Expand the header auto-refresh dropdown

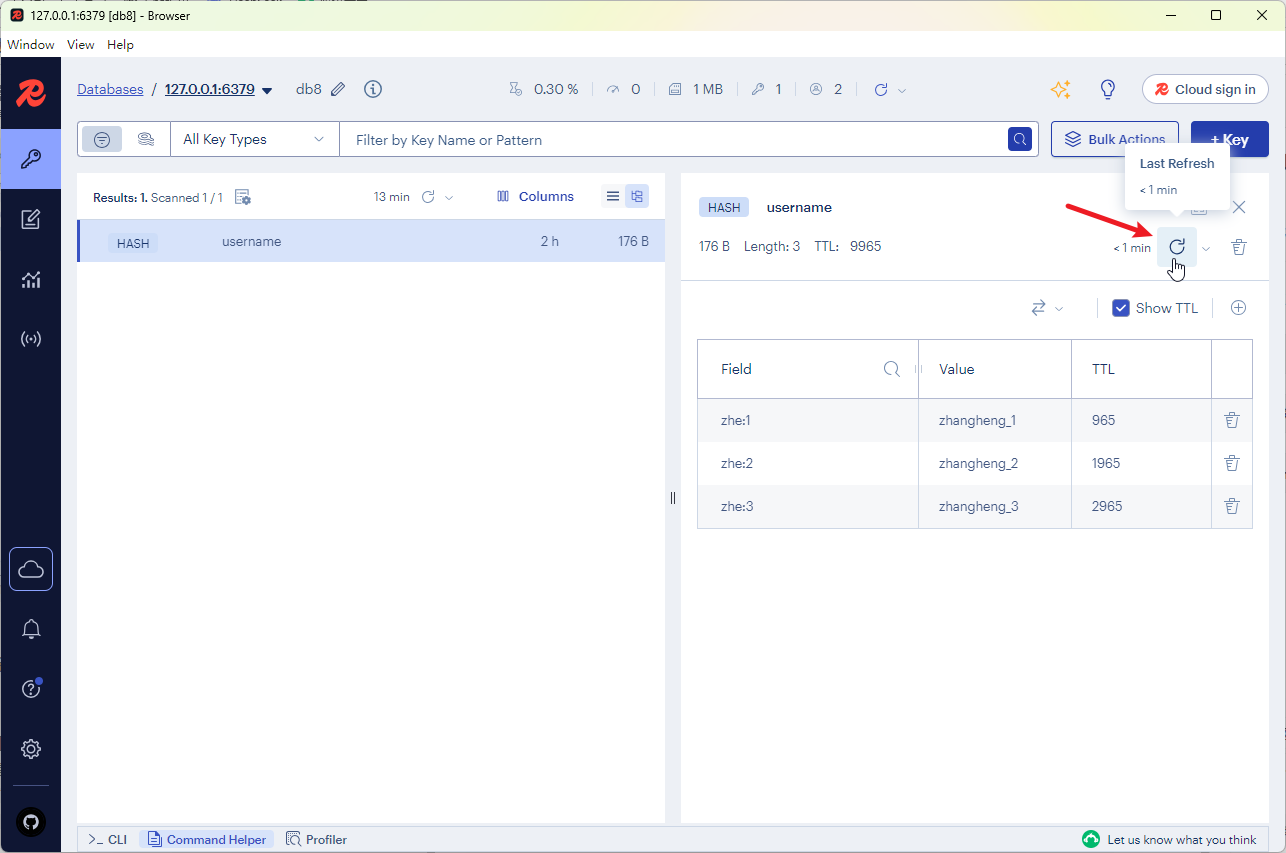click(x=902, y=90)
